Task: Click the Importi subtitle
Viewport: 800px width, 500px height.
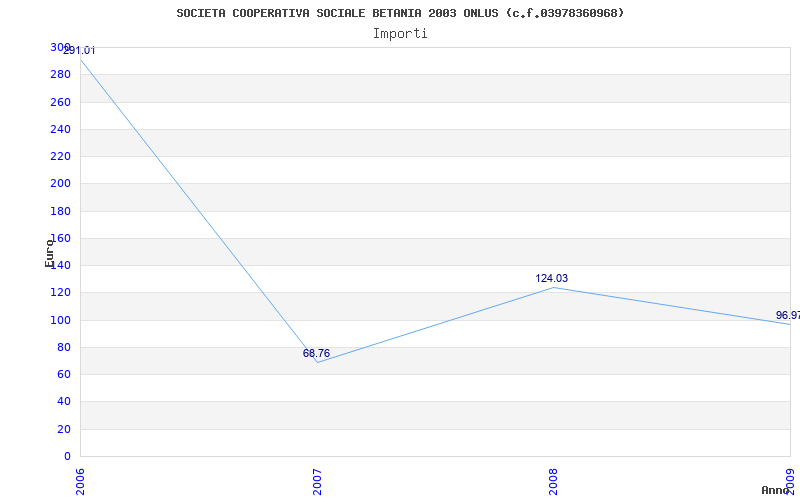Action: (400, 34)
